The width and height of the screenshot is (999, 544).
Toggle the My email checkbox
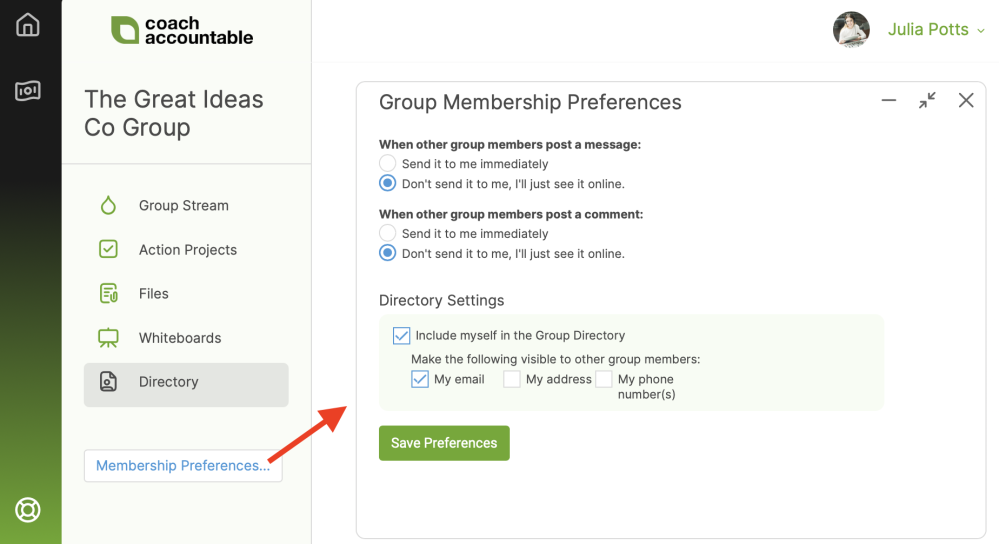point(420,379)
